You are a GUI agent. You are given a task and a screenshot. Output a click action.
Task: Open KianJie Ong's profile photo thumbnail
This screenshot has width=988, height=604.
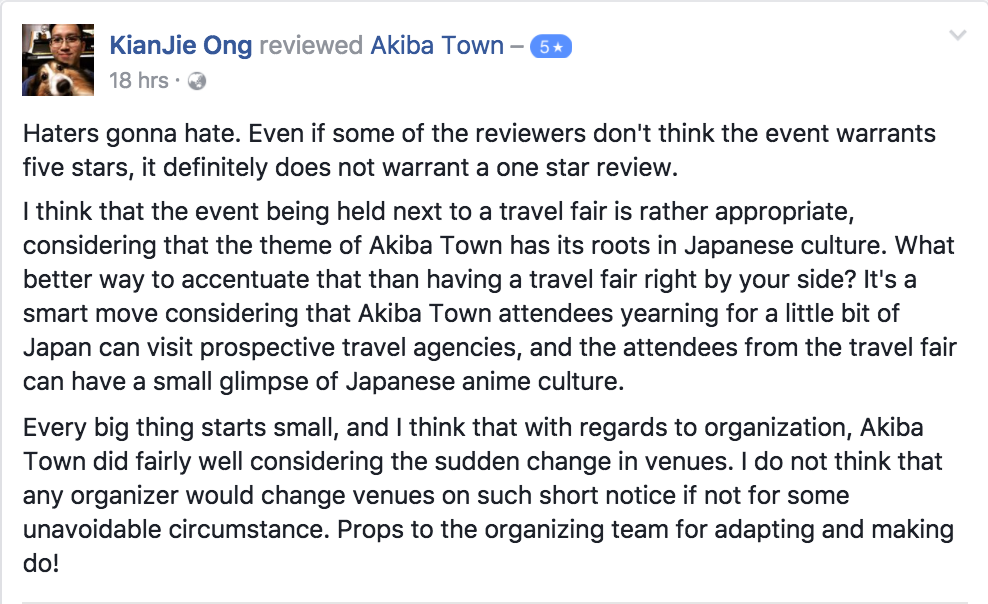point(58,60)
